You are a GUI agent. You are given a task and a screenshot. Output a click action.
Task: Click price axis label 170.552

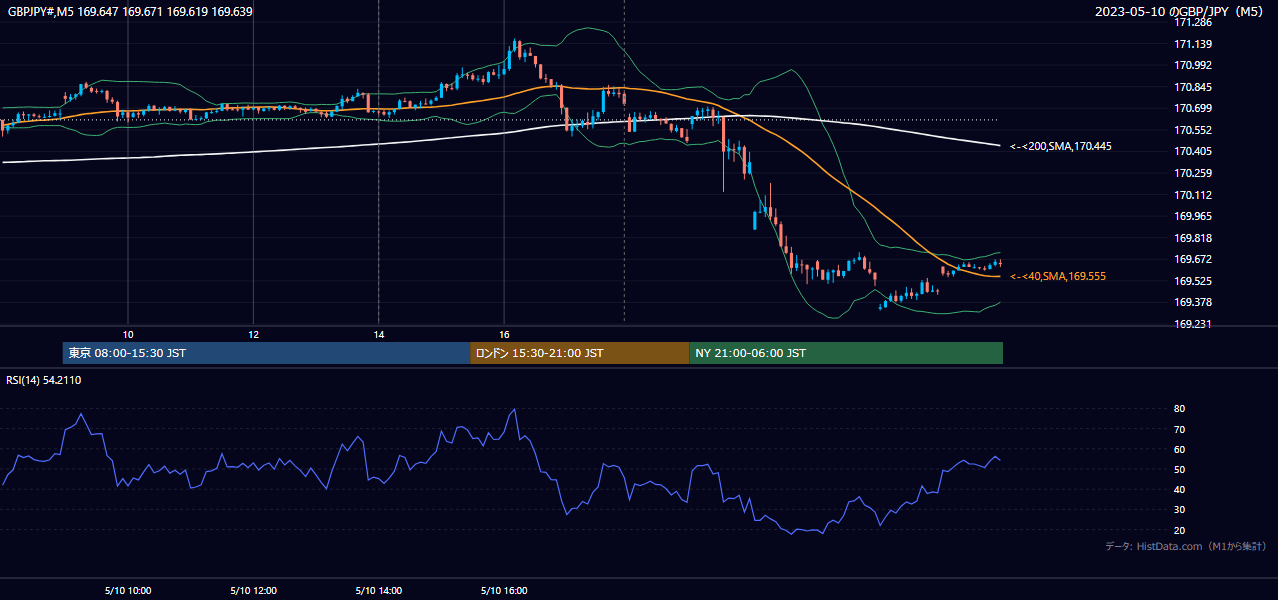click(1193, 130)
